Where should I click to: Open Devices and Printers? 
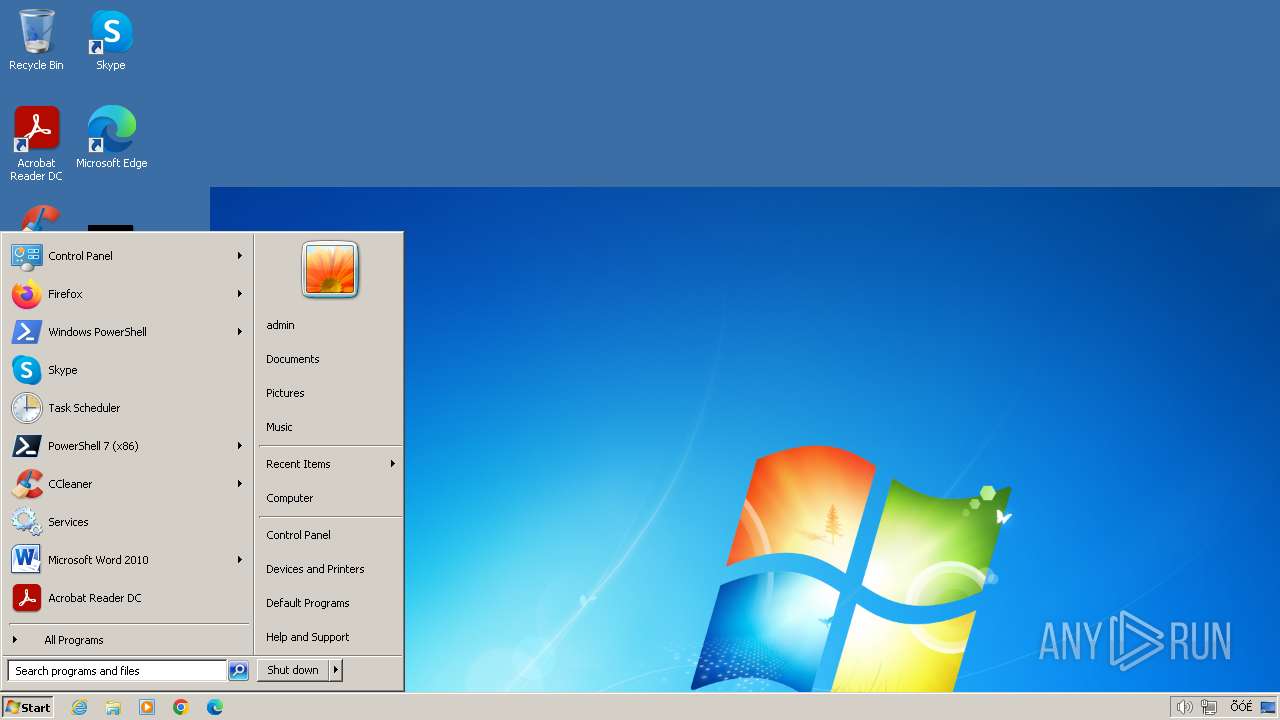click(x=330, y=569)
